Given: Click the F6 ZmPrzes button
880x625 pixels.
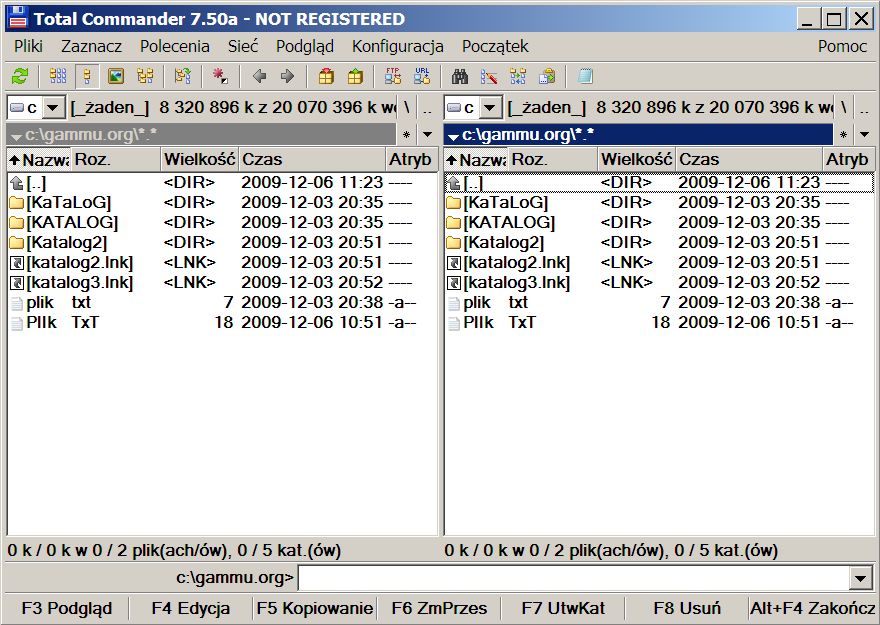Looking at the screenshot, I should coord(439,608).
